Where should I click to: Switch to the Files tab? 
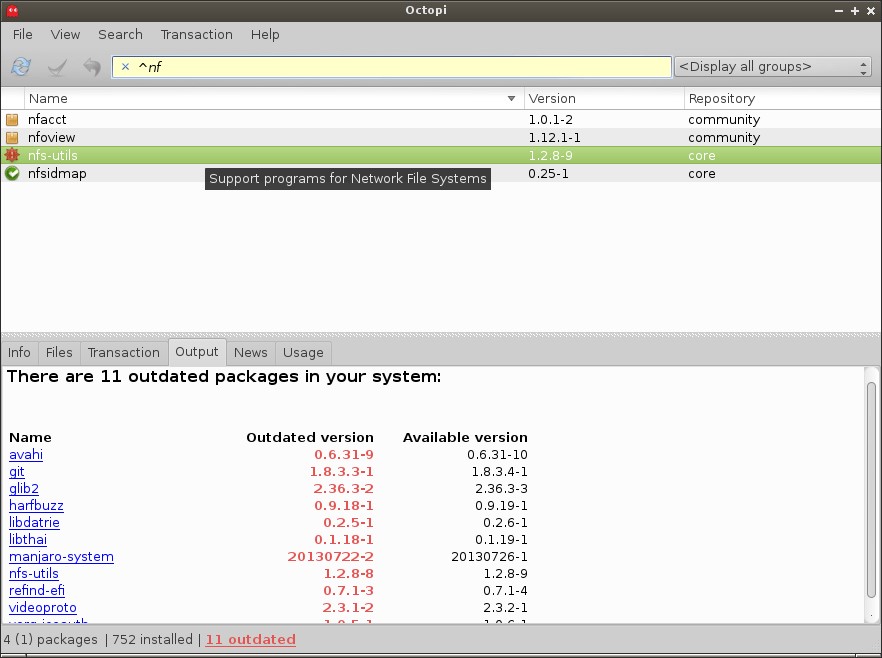pos(59,352)
